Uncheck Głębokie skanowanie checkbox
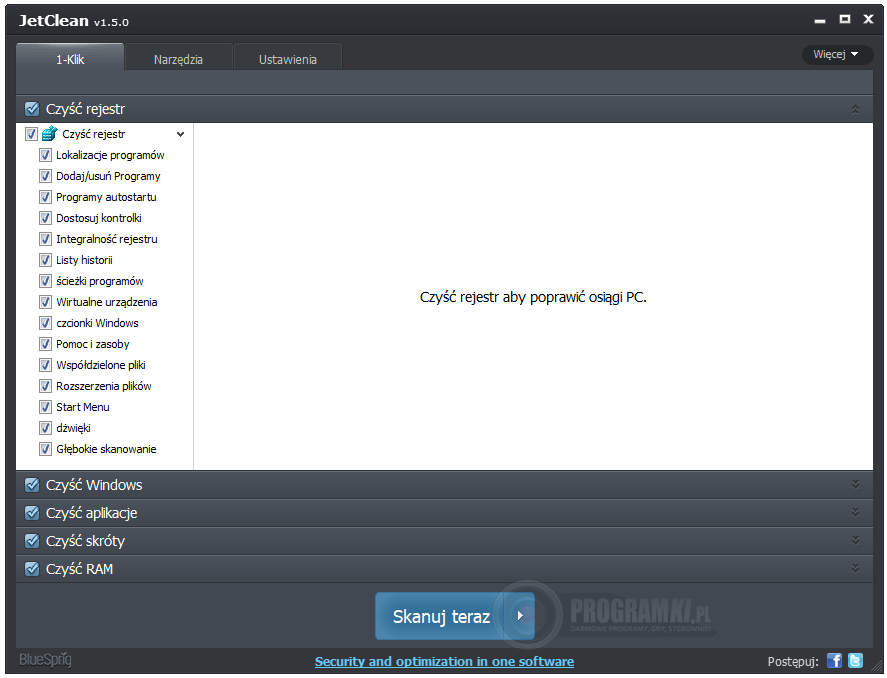 click(45, 449)
